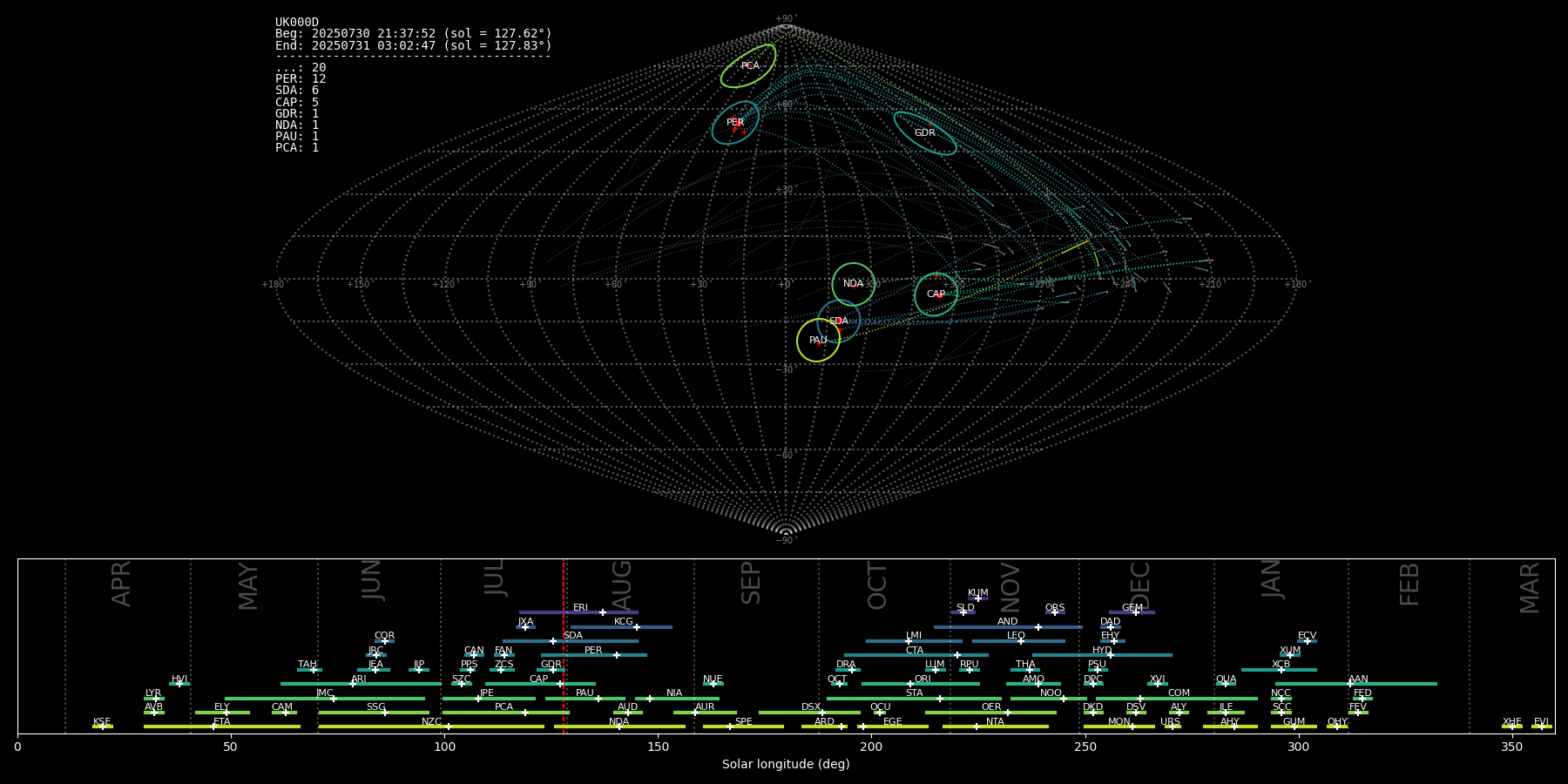The image size is (1568, 784).
Task: Click the 'Solar longitude (deg)' axis label
Action: pyautogui.click(x=786, y=765)
